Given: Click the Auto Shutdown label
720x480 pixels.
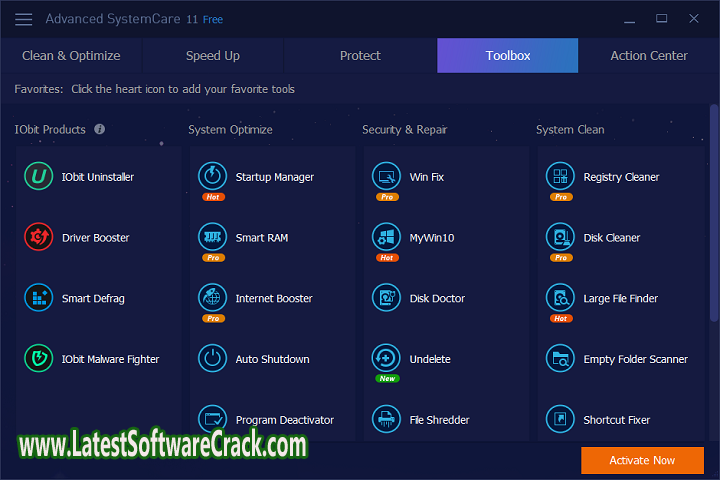Looking at the screenshot, I should 272,359.
